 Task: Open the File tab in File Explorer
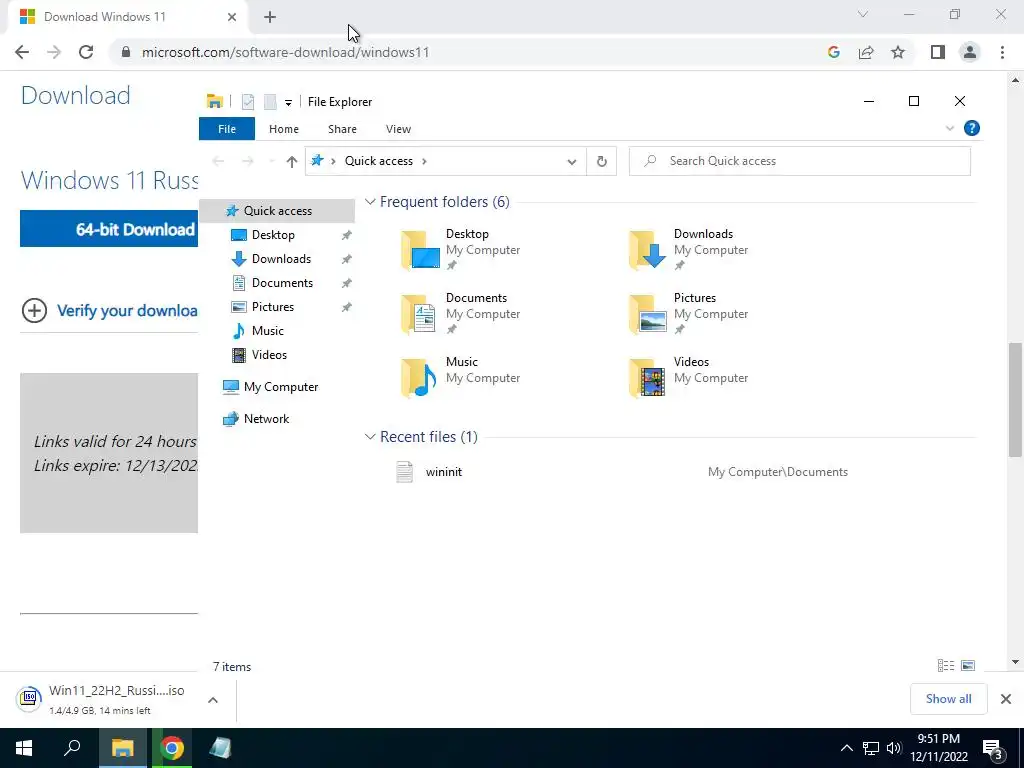[227, 129]
